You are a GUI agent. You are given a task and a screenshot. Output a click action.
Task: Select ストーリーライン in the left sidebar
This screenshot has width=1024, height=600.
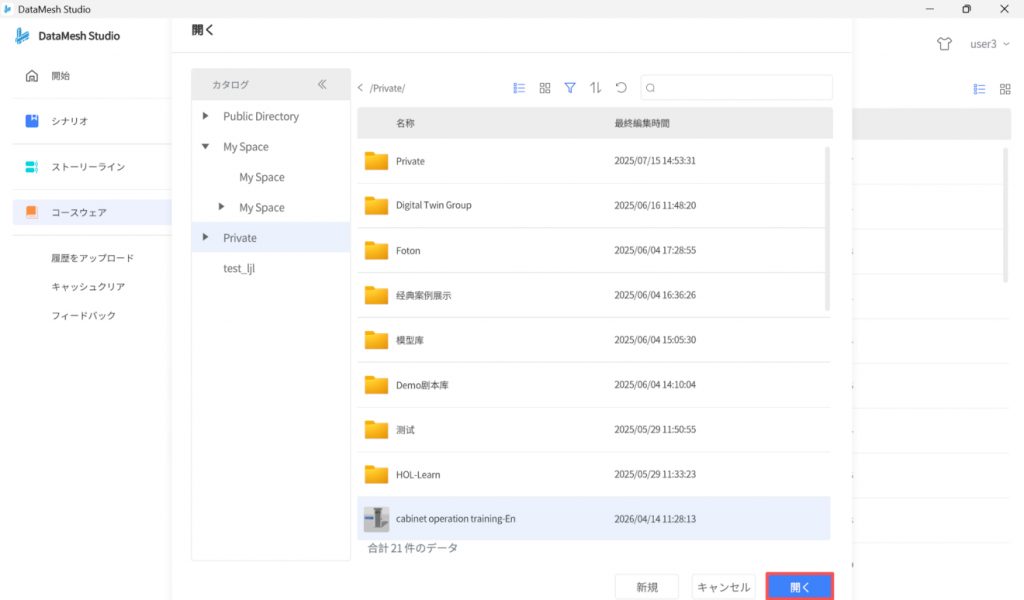[88, 167]
